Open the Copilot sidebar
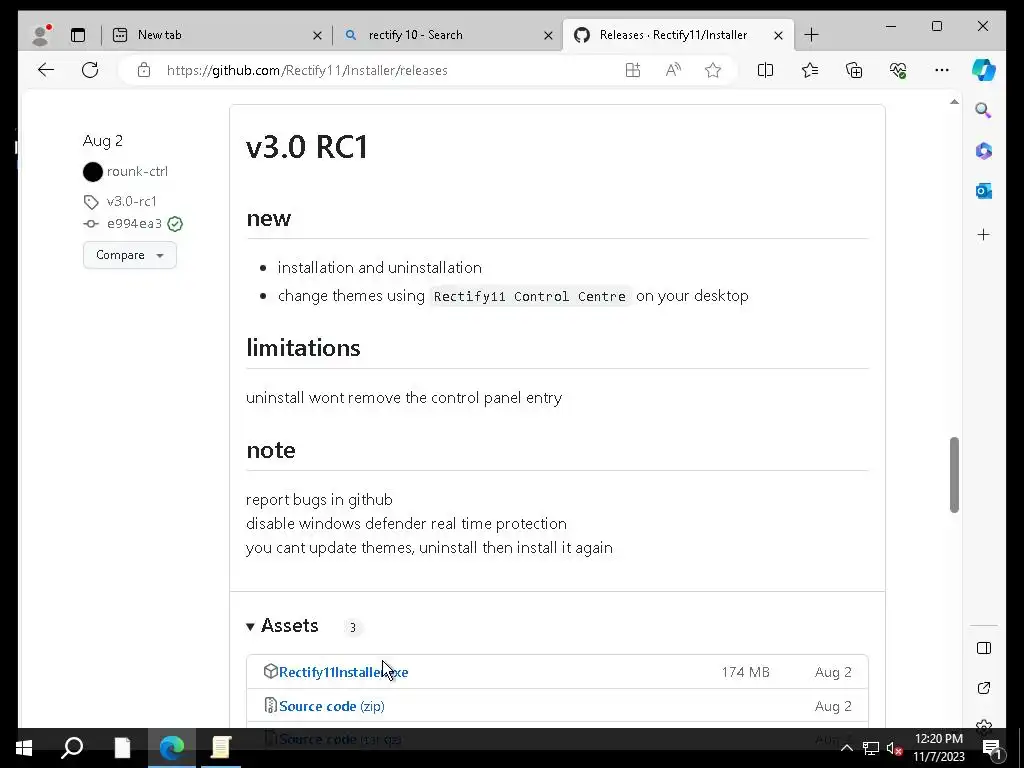Screen dimensions: 1024x768 (x=984, y=70)
